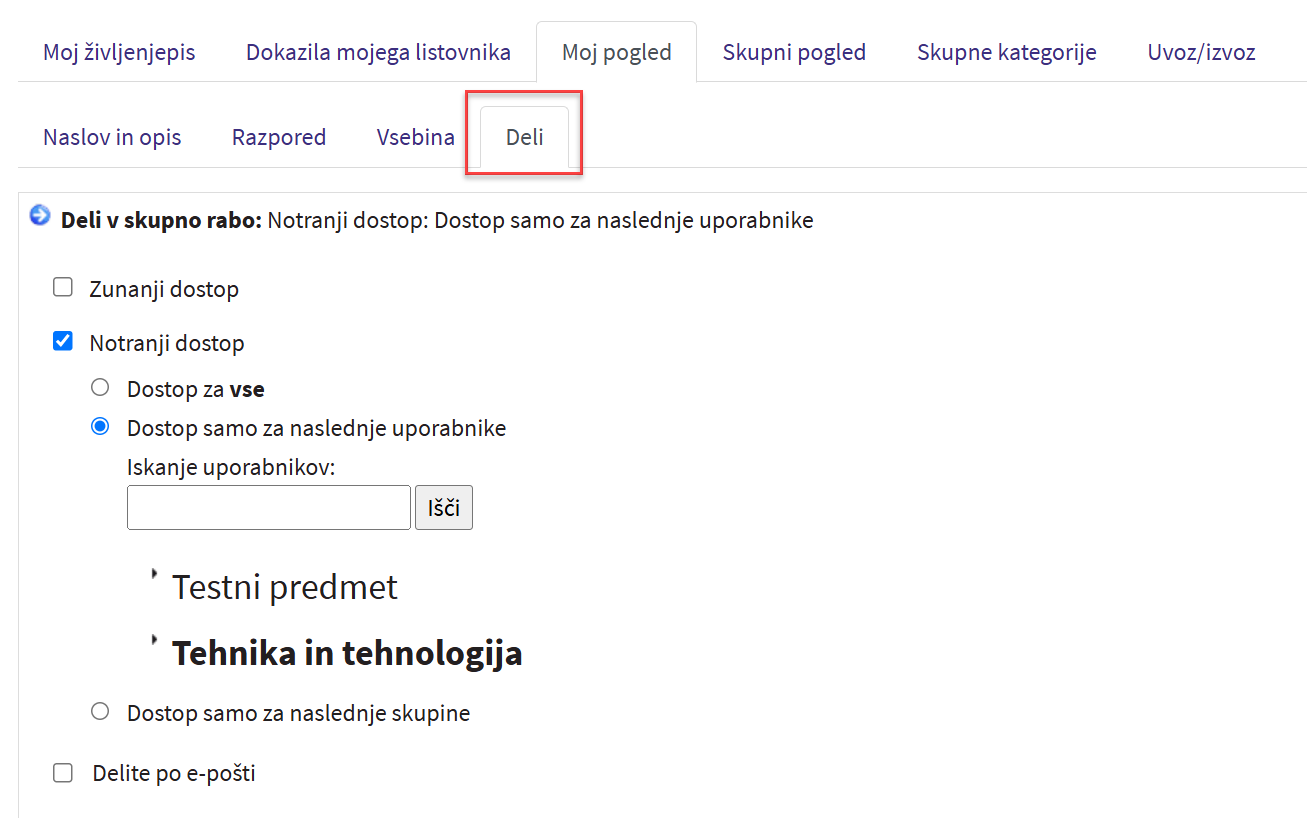Screen dimensions: 1307x818
Task: Click the blue arrow icon beside Deli v skupno rabo
Action: tap(39, 215)
